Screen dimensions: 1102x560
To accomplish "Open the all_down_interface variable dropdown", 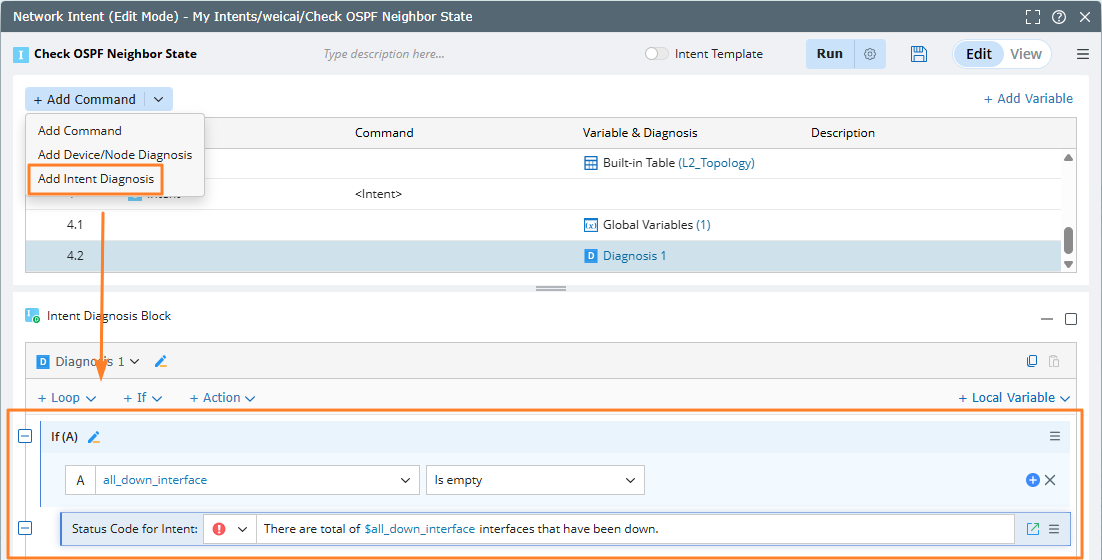I will tap(405, 480).
